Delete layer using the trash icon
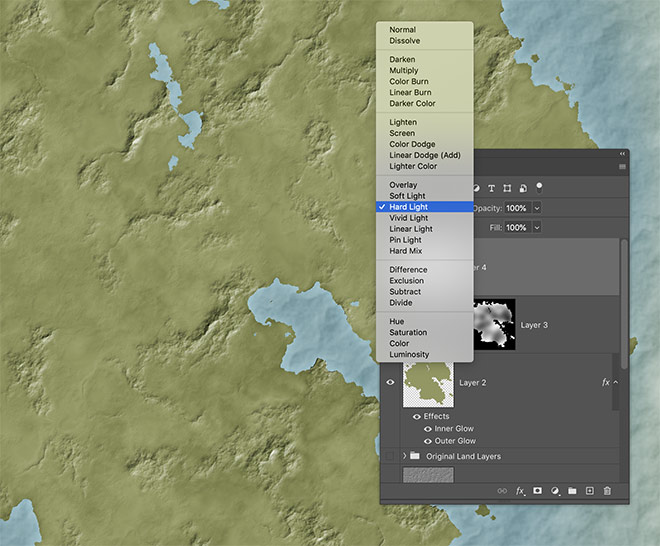This screenshot has height=546, width=660. (x=607, y=491)
